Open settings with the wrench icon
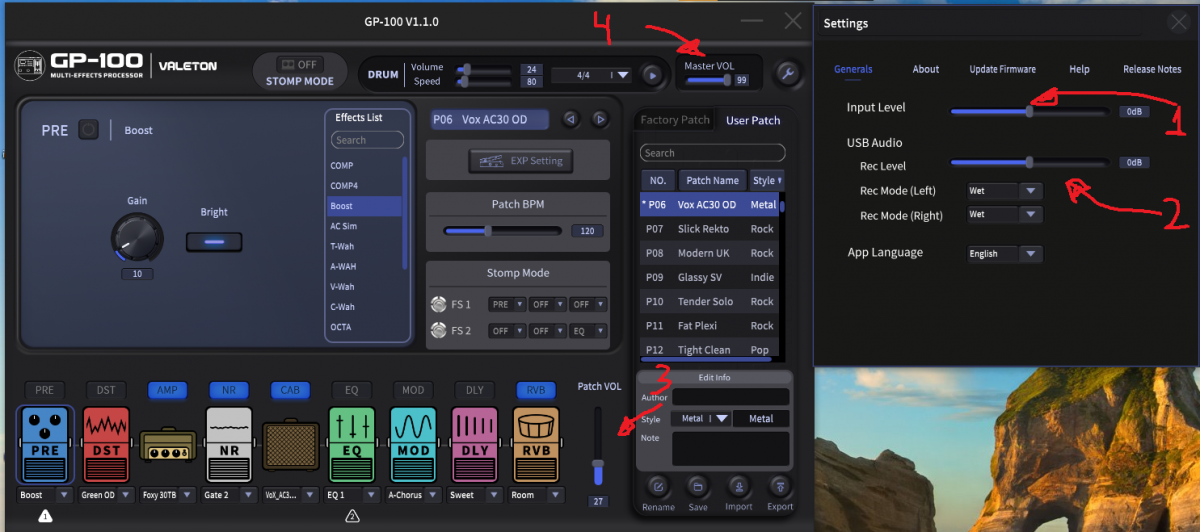The width and height of the screenshot is (1200, 532). (788, 73)
